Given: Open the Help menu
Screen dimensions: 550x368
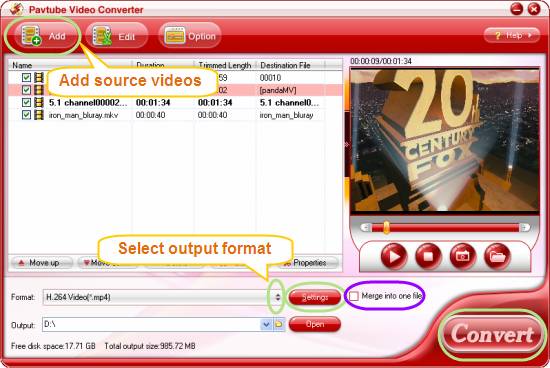Looking at the screenshot, I should coord(512,35).
